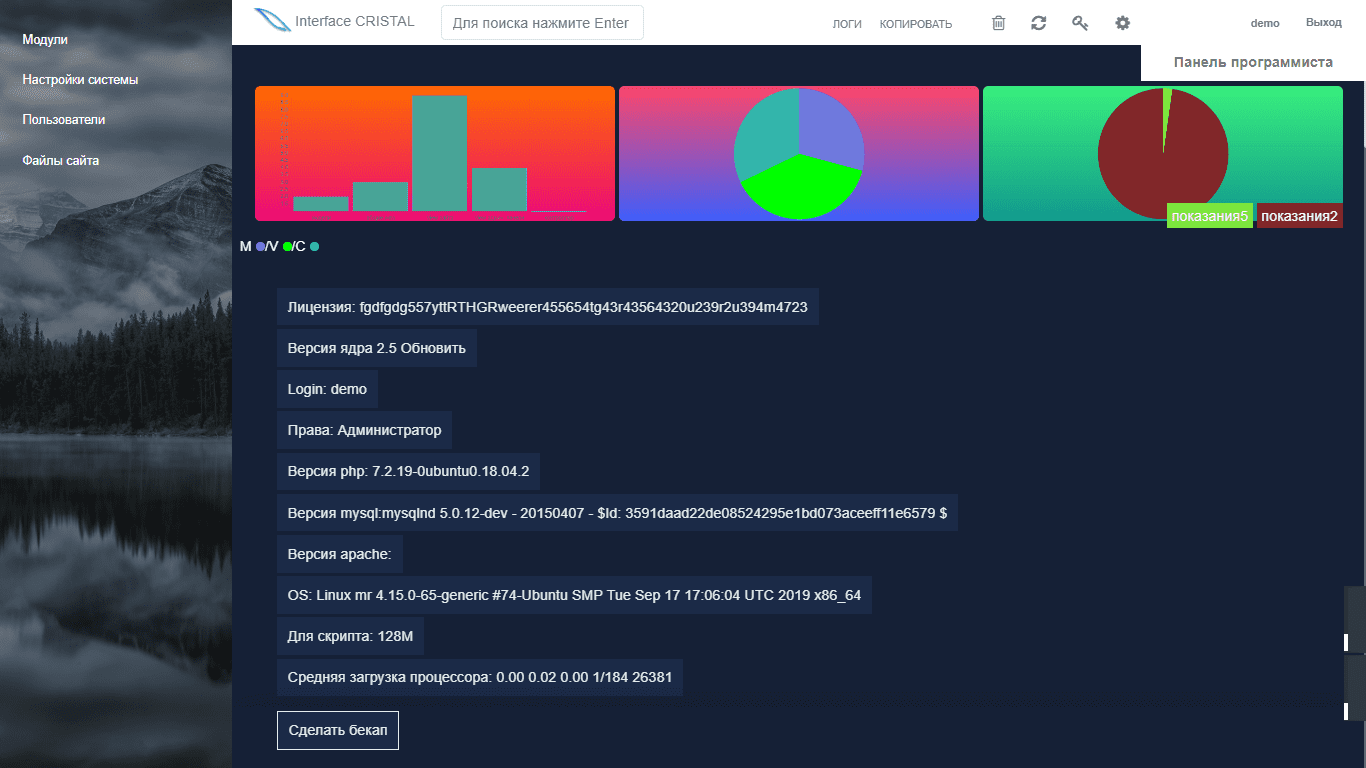Toggle the показания5 green legend label
The image size is (1366, 768).
coord(1209,216)
